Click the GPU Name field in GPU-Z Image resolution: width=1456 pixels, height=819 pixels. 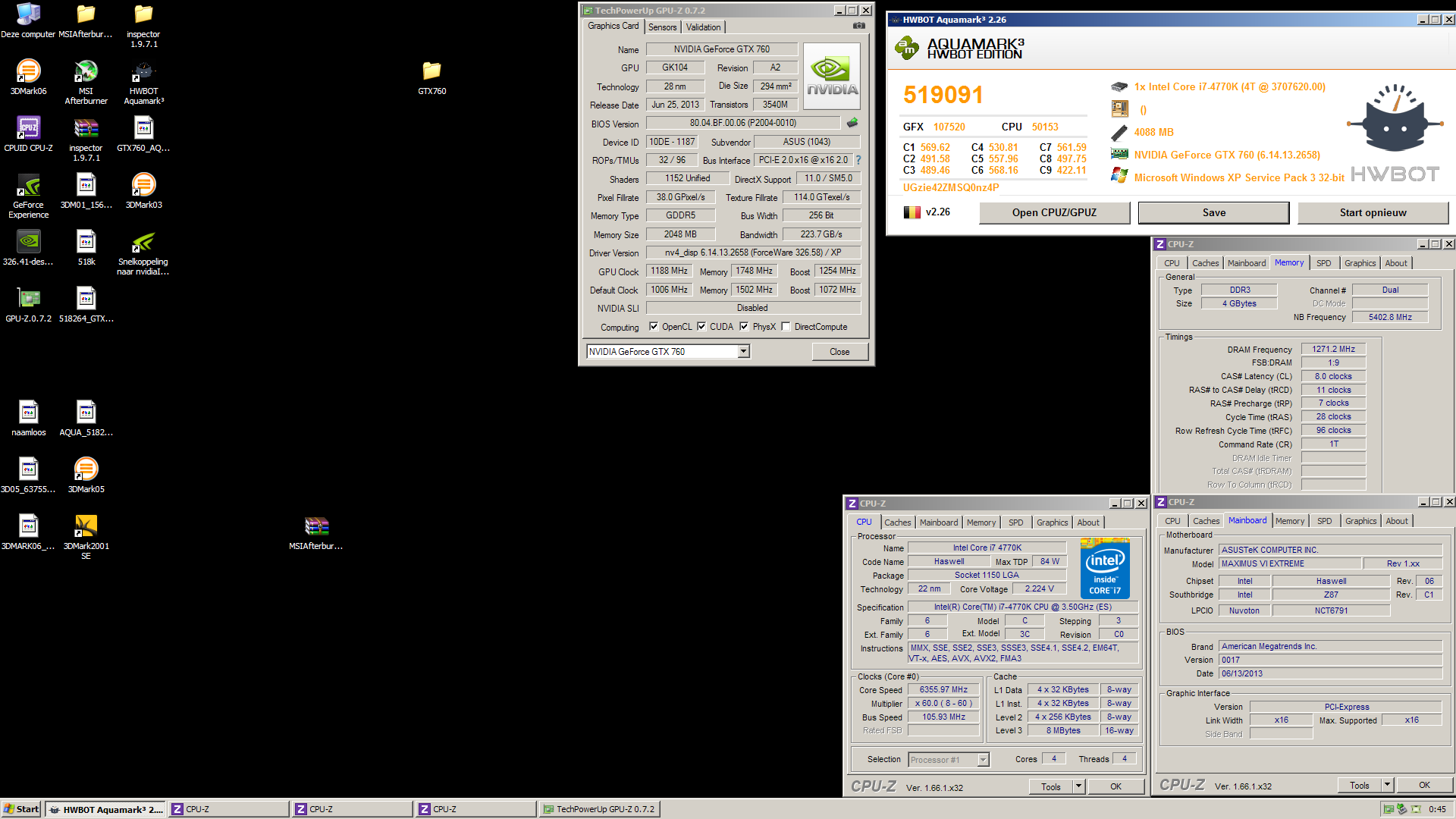[x=721, y=49]
